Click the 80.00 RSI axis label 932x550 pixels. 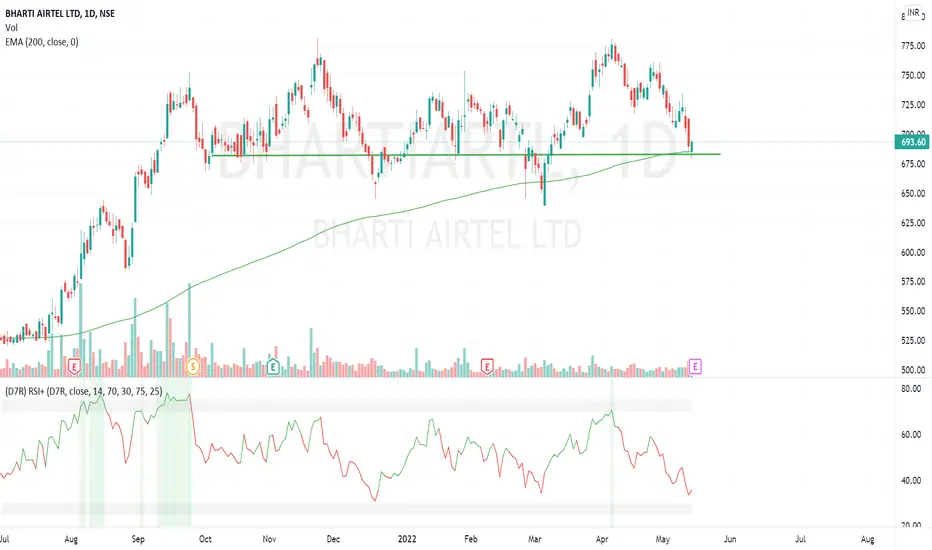coord(911,389)
